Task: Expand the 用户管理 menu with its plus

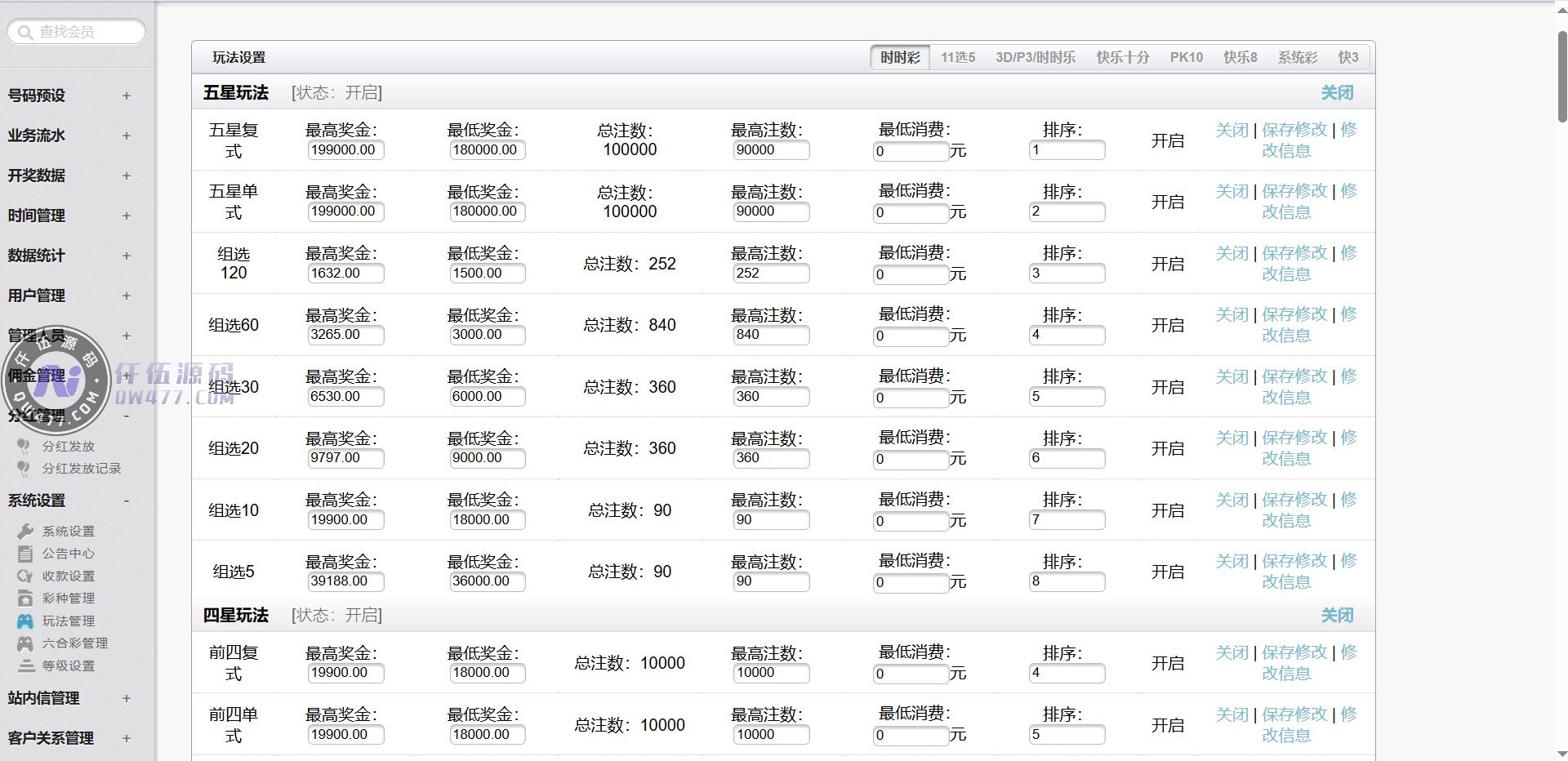Action: (x=127, y=296)
